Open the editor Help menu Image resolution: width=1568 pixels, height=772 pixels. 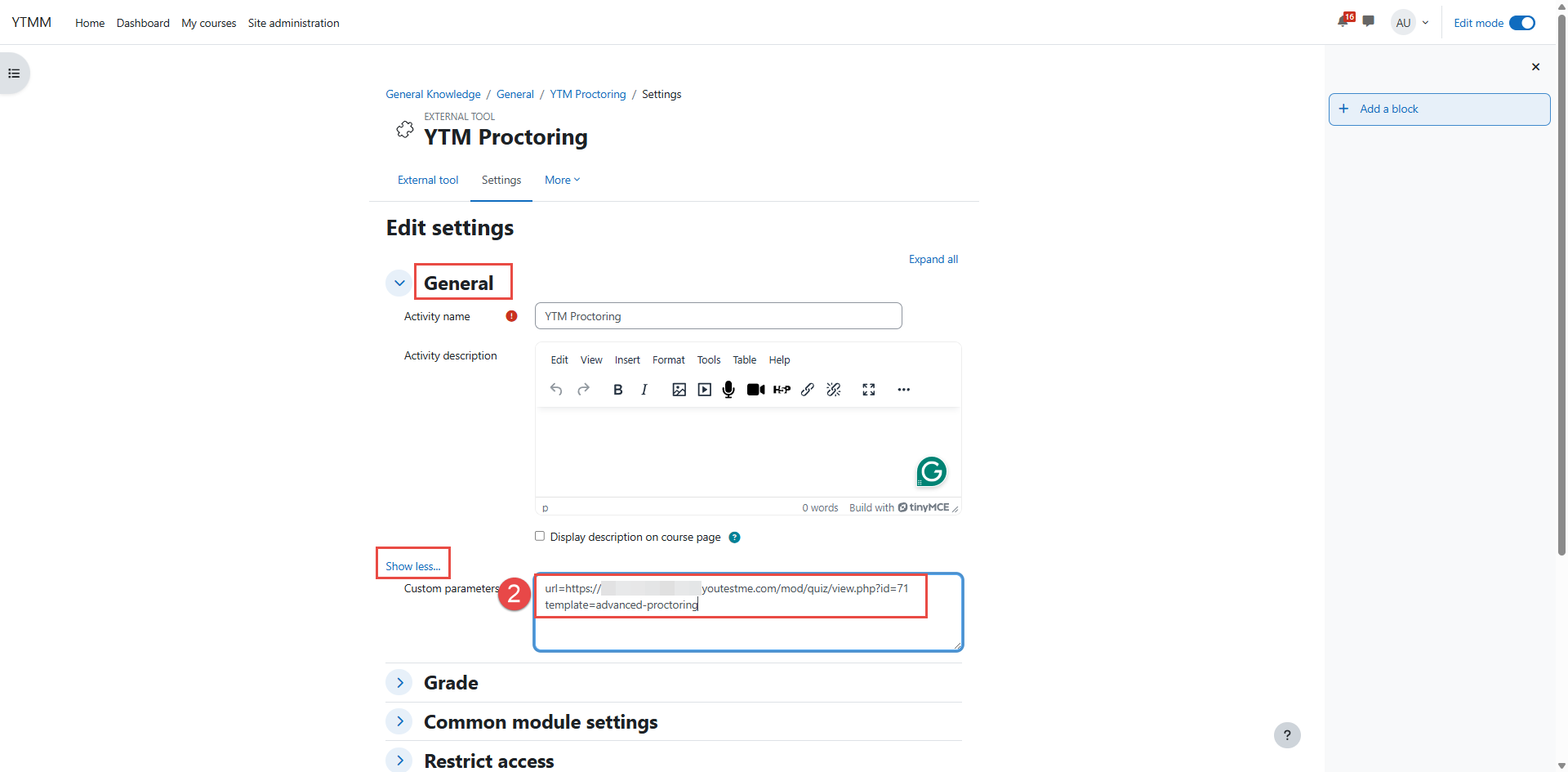pos(780,360)
